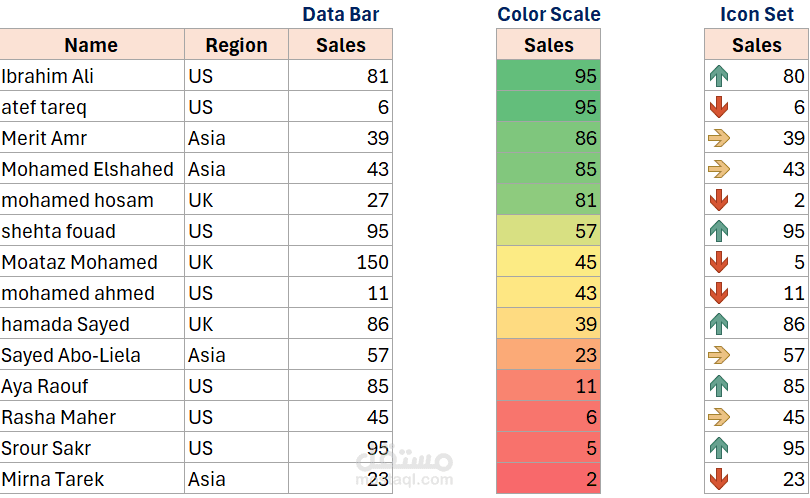810x498 pixels.
Task: Select the Moataz Mohamed name cell
Action: pyautogui.click(x=91, y=262)
